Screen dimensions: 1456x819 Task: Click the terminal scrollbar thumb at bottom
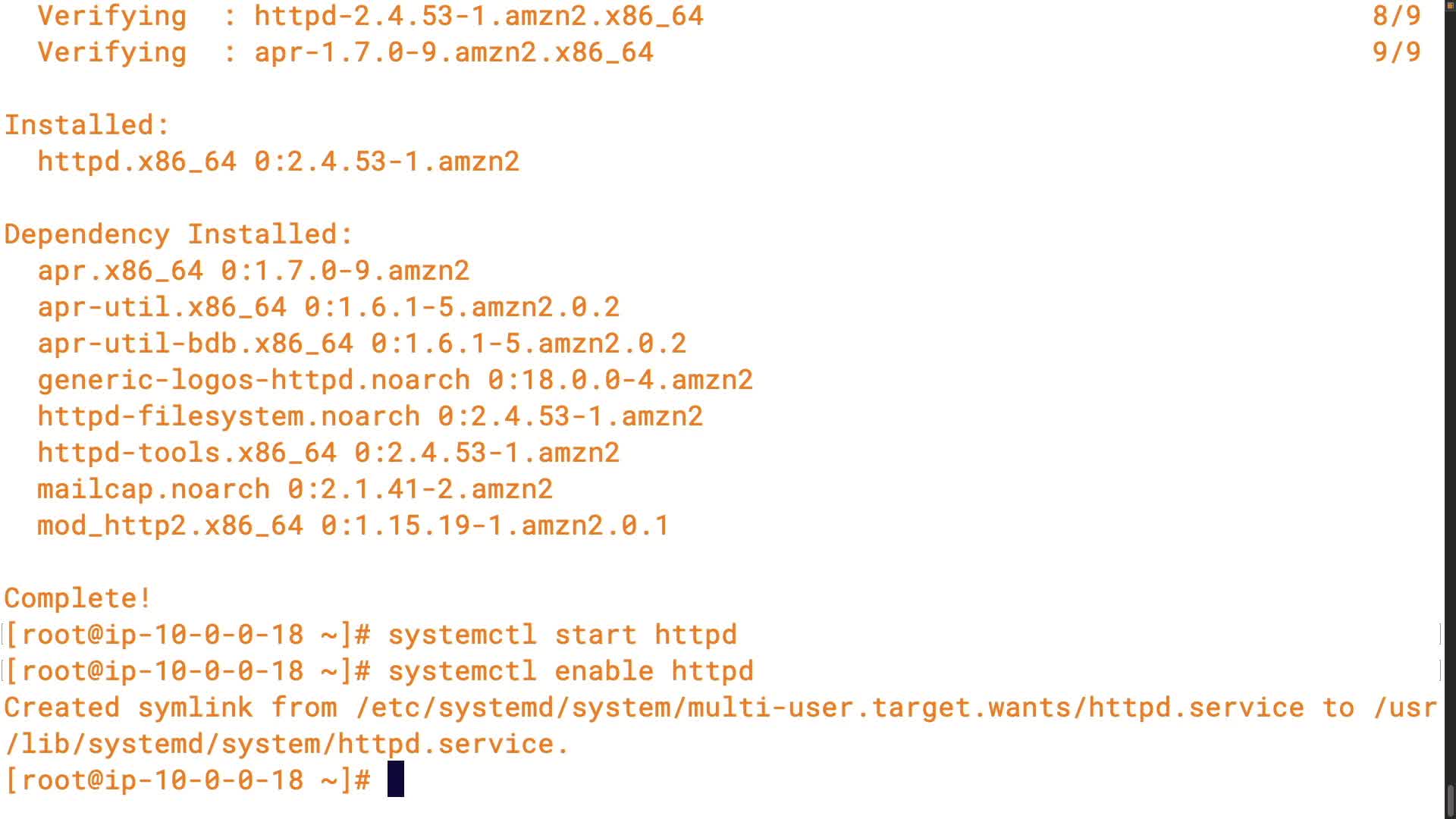tap(1450, 801)
